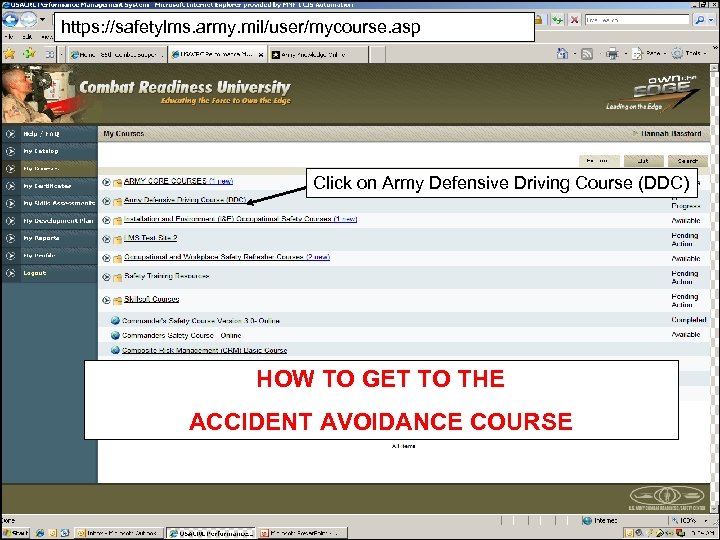Open the Tools menu dropdown

[x=688, y=54]
